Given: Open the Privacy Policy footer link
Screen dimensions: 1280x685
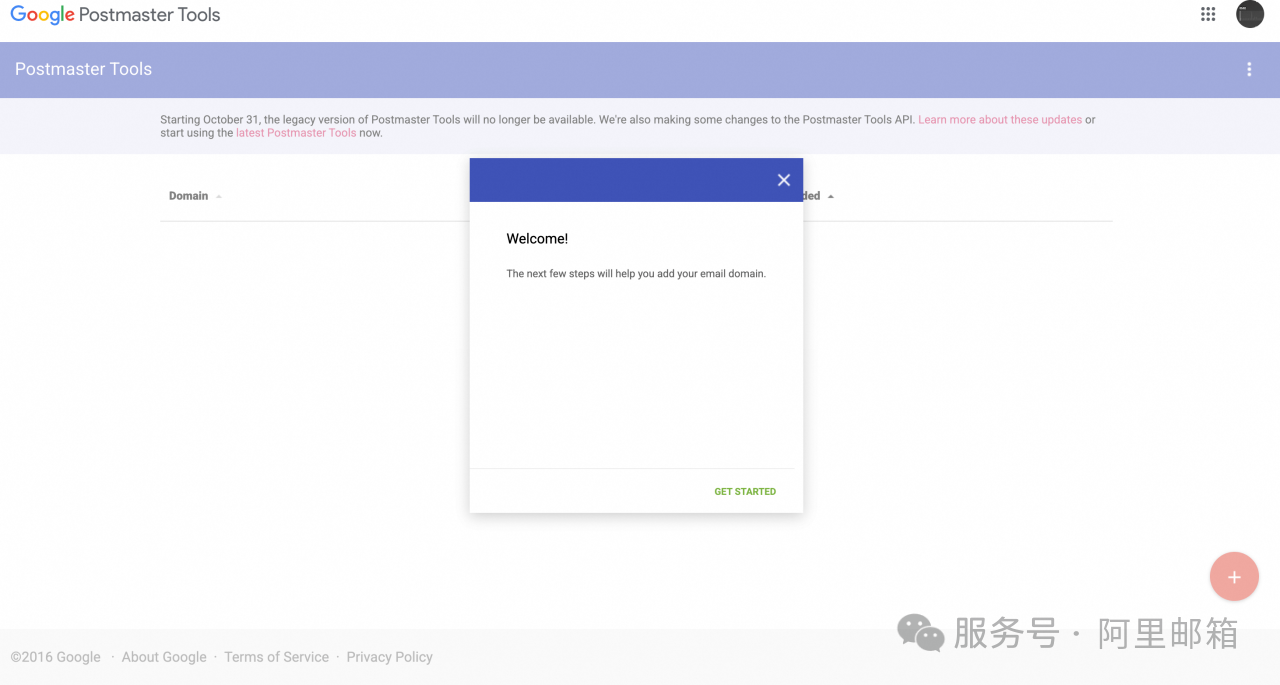Looking at the screenshot, I should tap(389, 657).
